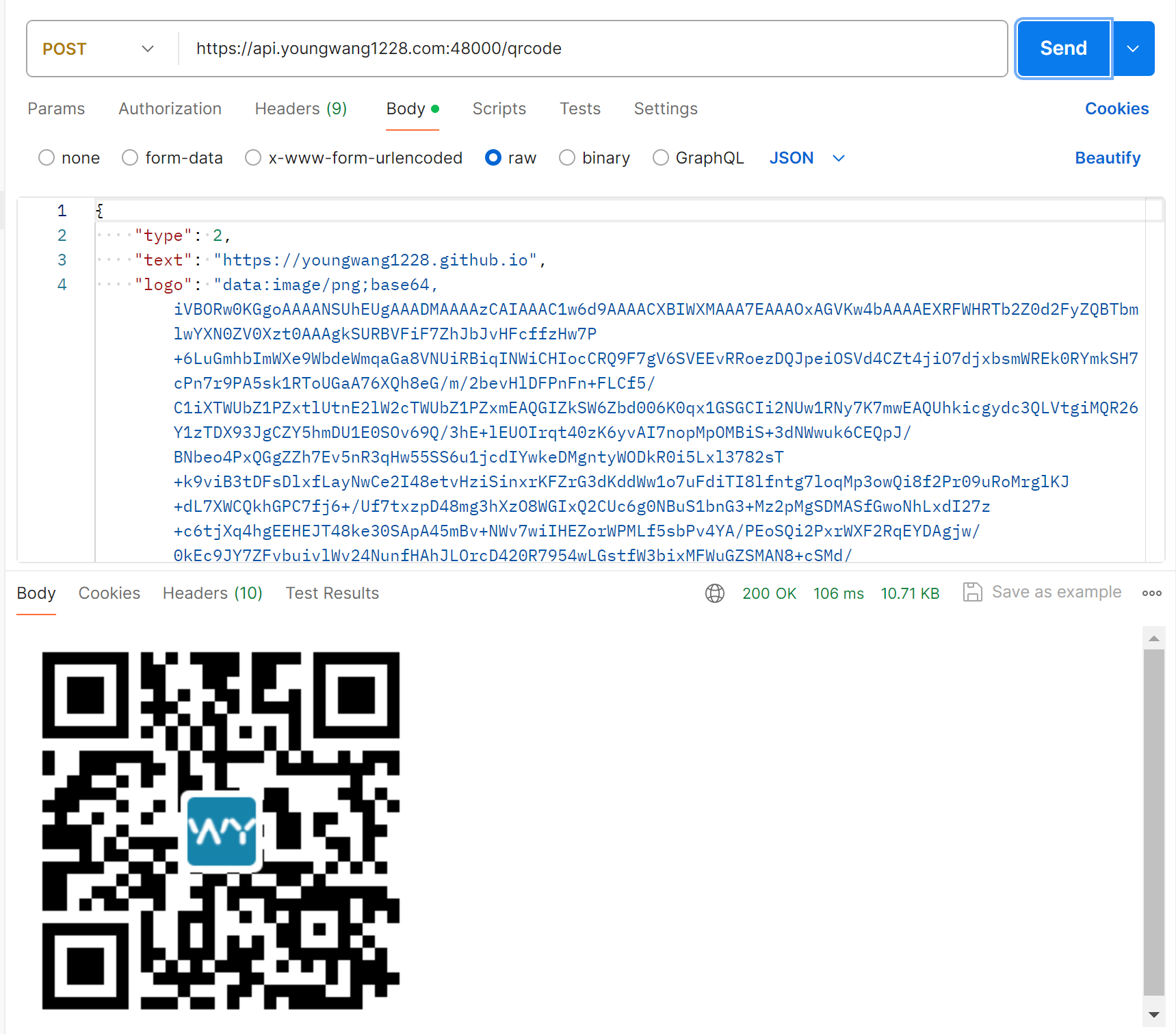
Task: Click the "logo" key in JSON body
Action: tap(164, 285)
